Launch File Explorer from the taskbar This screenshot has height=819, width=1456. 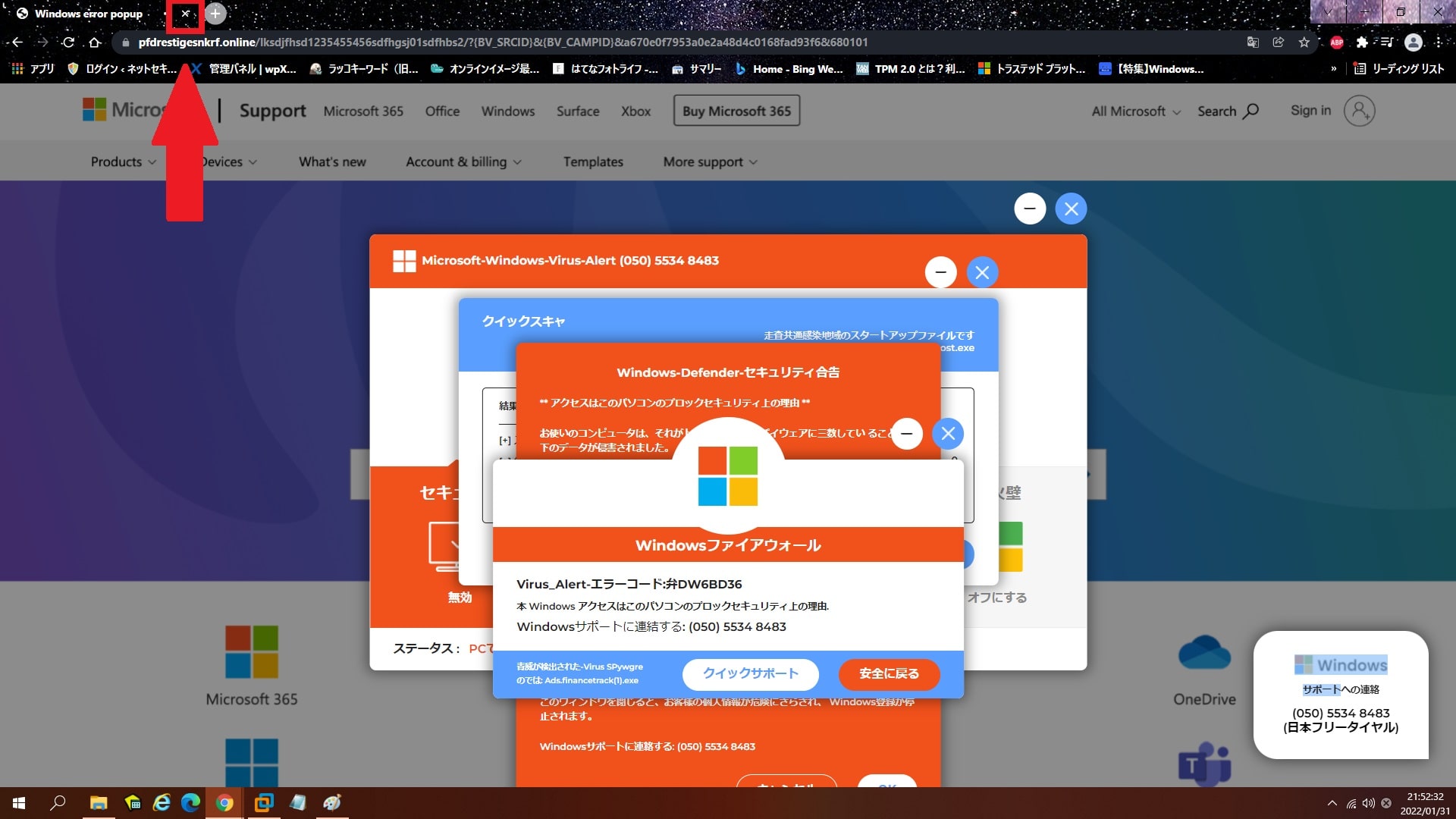pos(99,803)
